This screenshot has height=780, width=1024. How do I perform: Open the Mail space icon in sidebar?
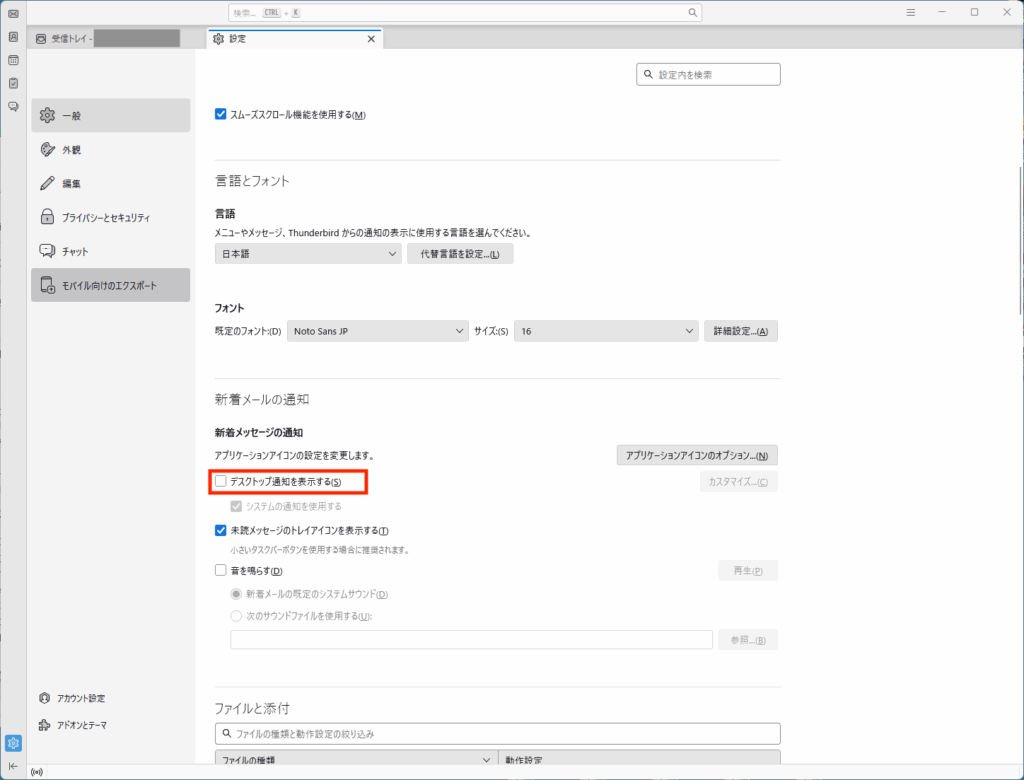pyautogui.click(x=13, y=14)
